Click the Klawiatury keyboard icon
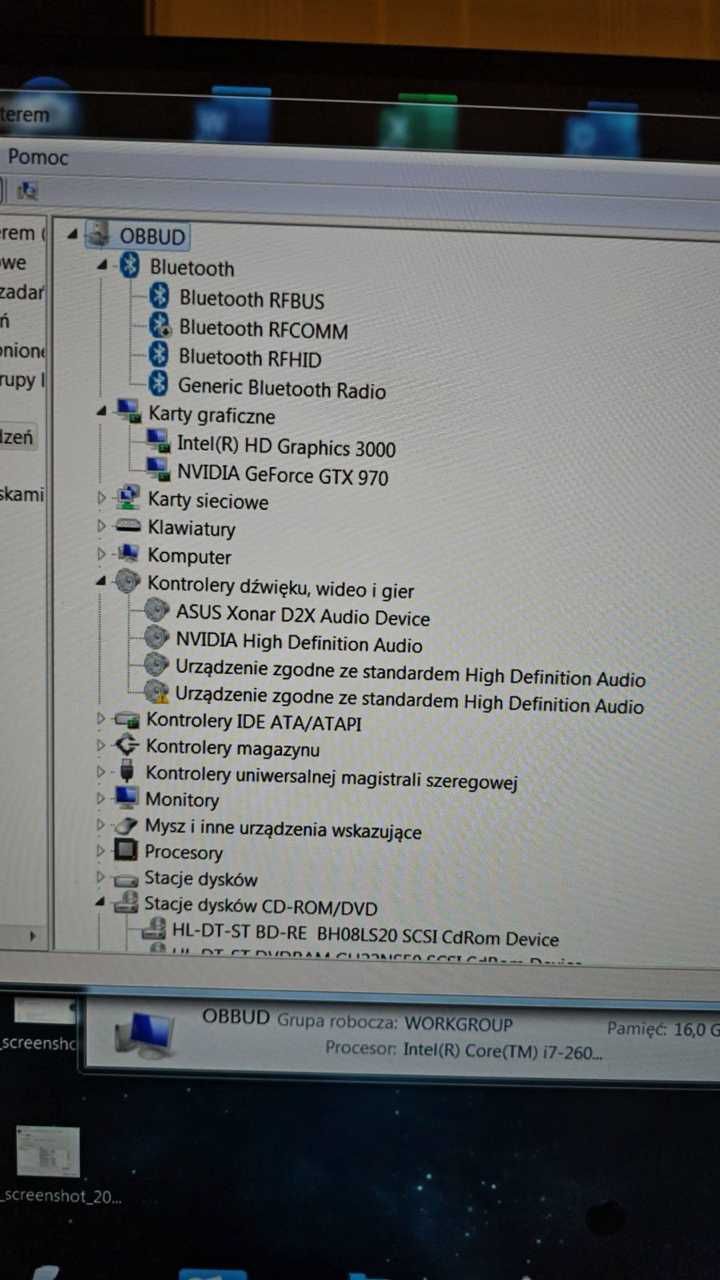Screen dimensions: 720x1280 (x=128, y=526)
